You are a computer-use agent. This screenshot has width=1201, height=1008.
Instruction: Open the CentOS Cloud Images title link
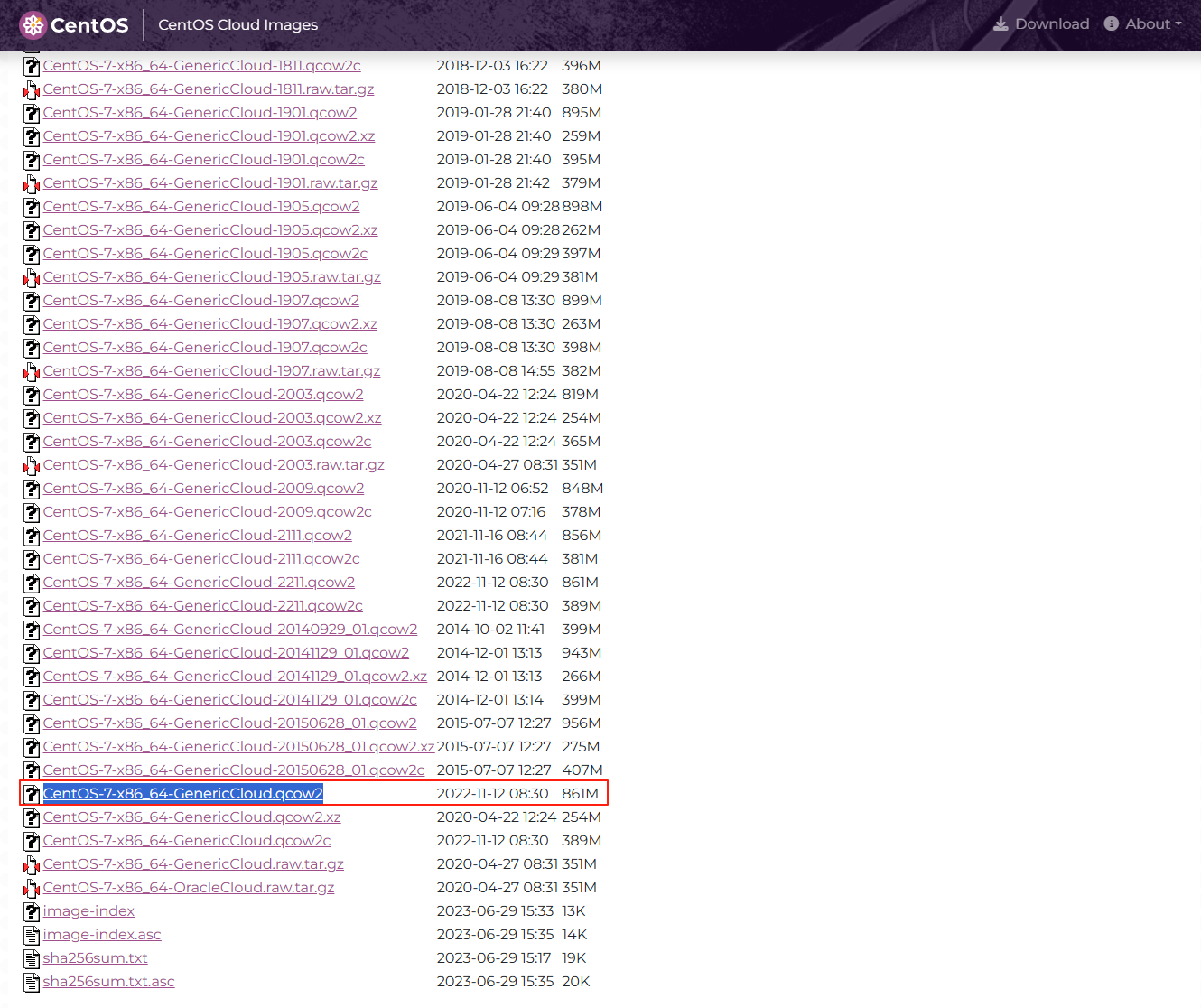(237, 24)
